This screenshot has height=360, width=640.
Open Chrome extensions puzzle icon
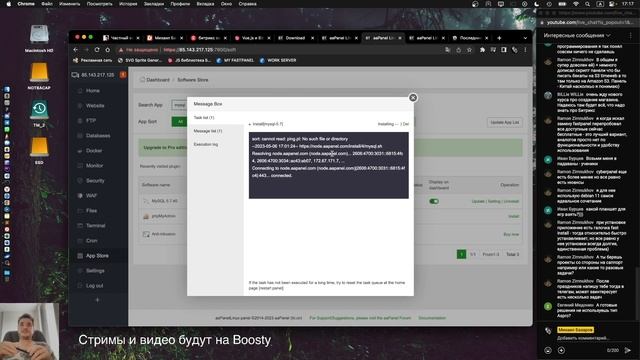tap(482, 50)
